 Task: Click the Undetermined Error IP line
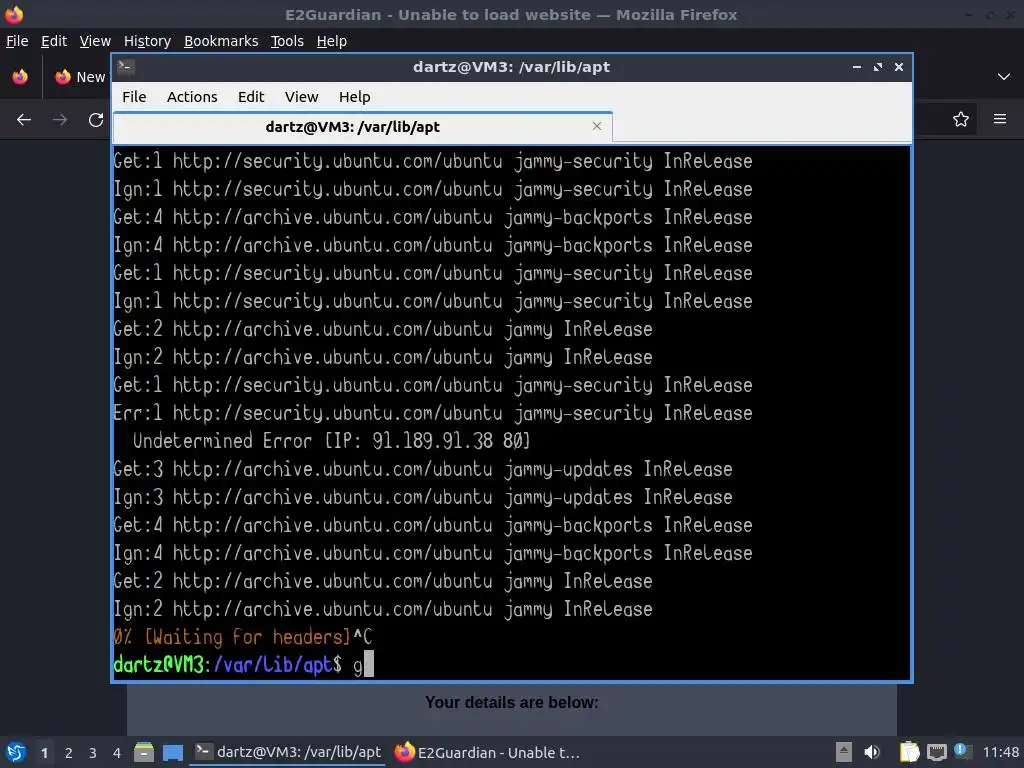click(331, 441)
